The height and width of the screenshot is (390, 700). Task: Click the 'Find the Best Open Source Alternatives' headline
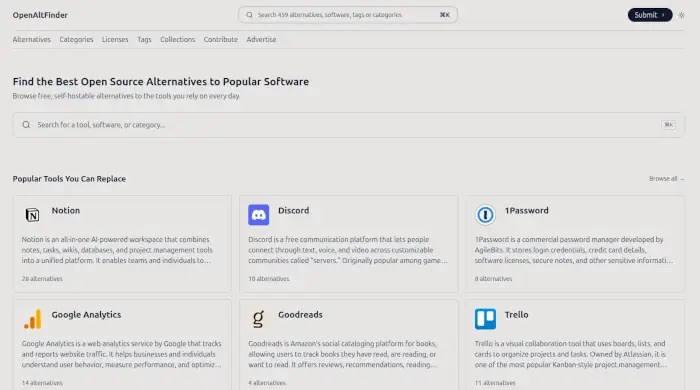click(x=161, y=82)
